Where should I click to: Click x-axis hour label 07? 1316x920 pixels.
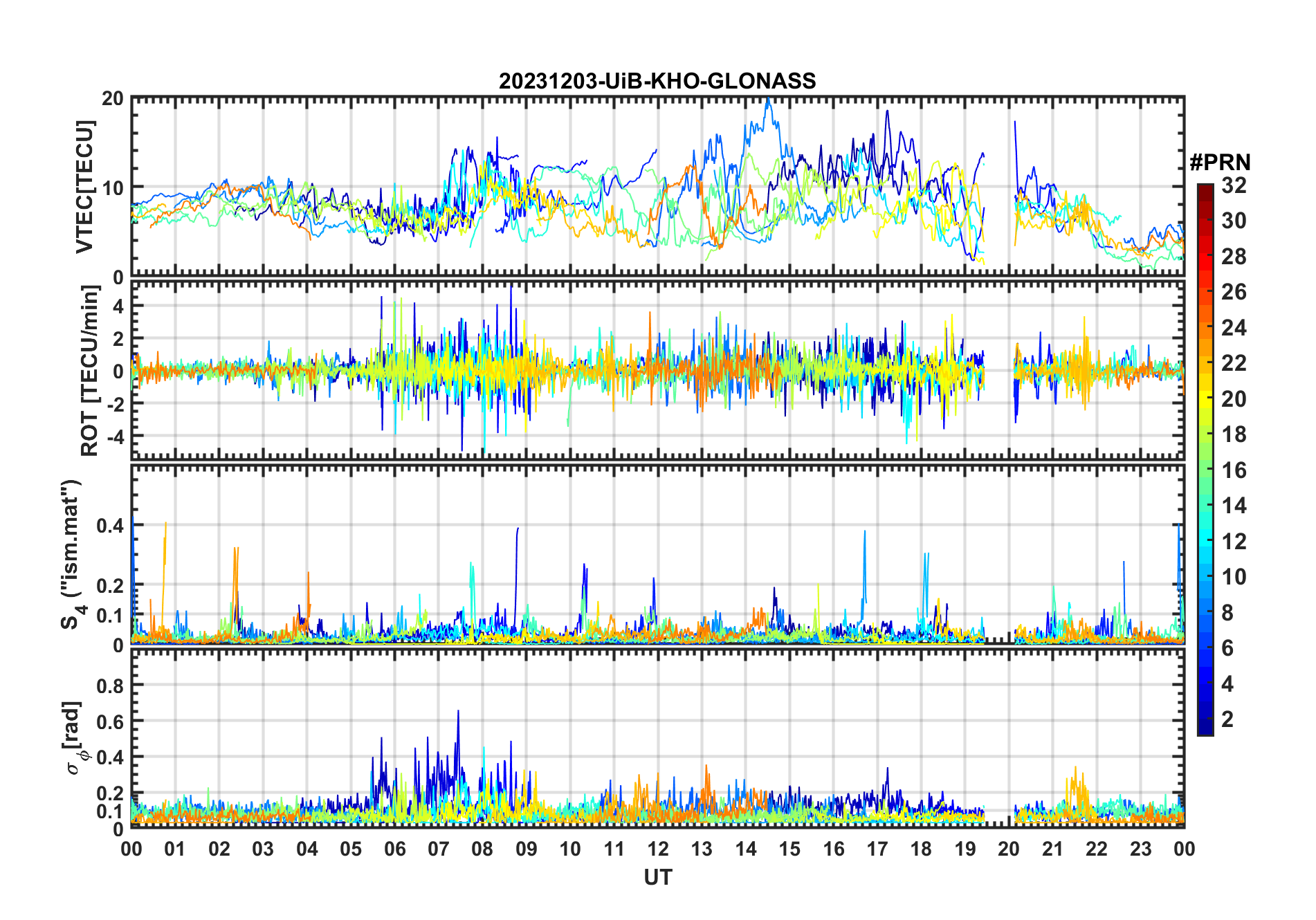(439, 849)
